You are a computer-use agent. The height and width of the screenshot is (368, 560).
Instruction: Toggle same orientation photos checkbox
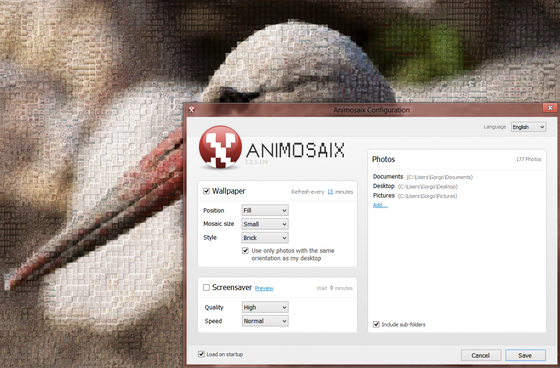coord(245,250)
